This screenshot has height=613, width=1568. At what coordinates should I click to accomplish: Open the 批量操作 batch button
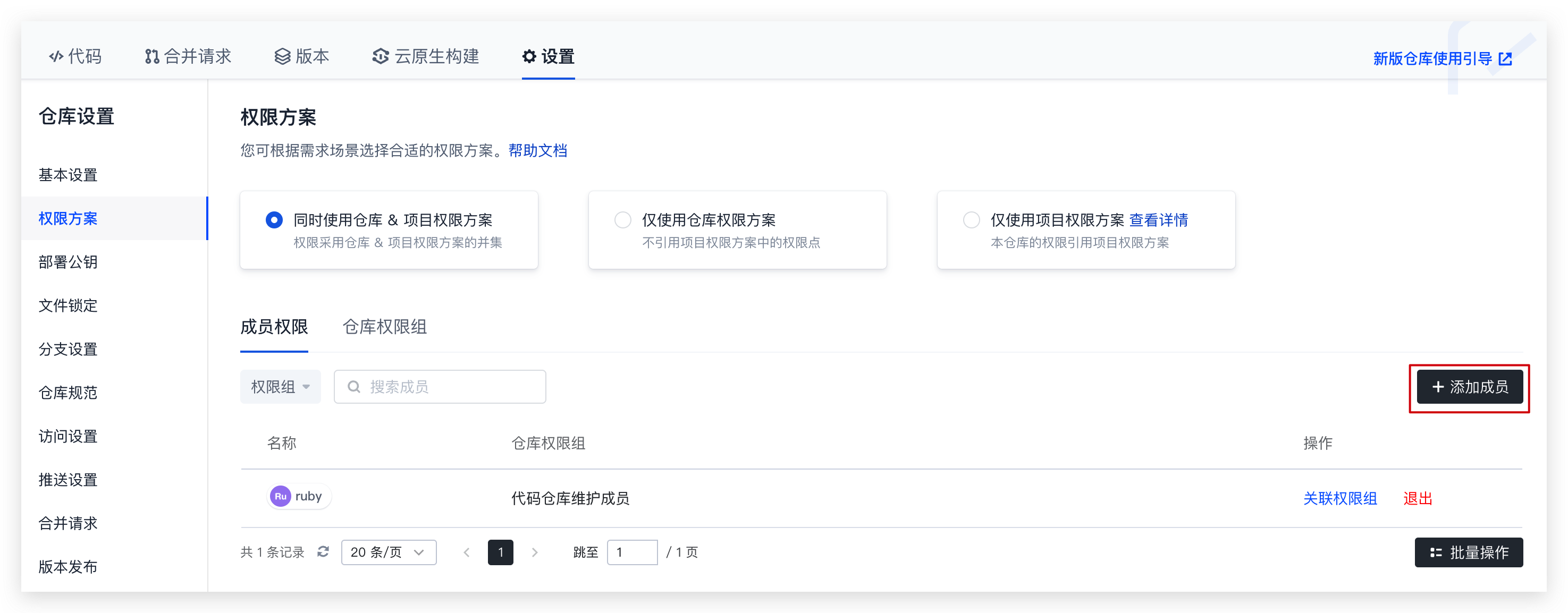click(x=1468, y=552)
